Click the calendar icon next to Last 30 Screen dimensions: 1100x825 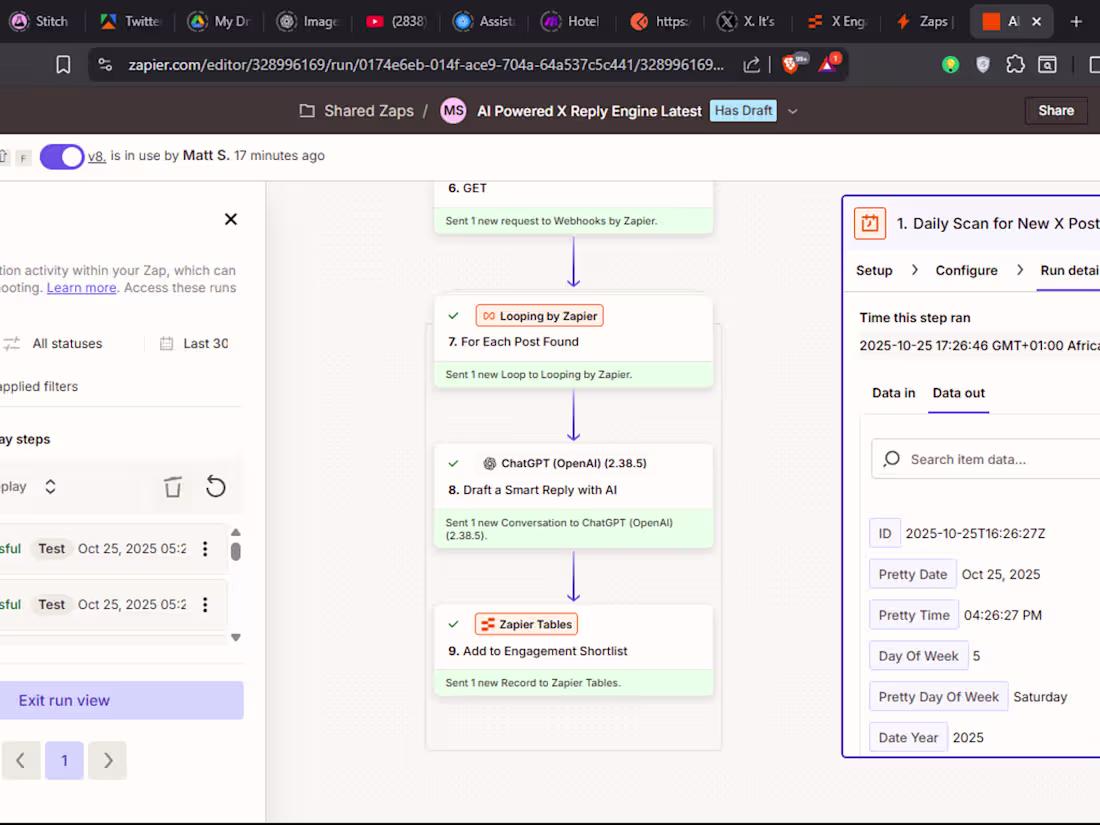pos(166,344)
